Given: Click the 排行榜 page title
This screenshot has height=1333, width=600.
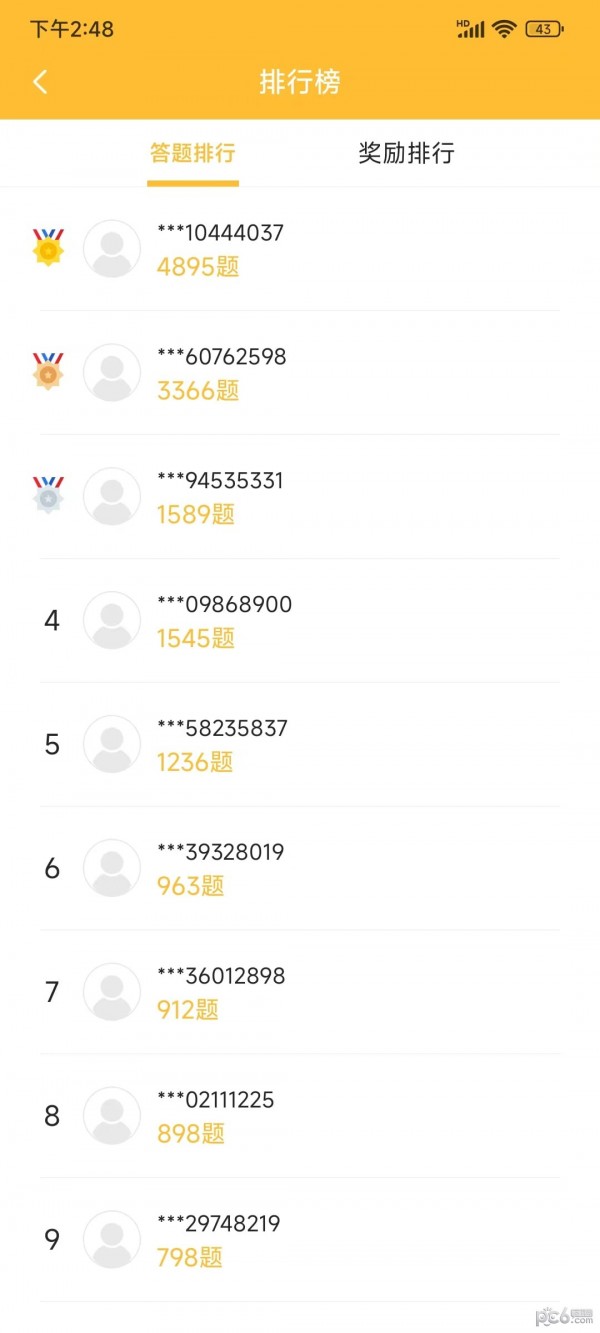Looking at the screenshot, I should pos(300,82).
